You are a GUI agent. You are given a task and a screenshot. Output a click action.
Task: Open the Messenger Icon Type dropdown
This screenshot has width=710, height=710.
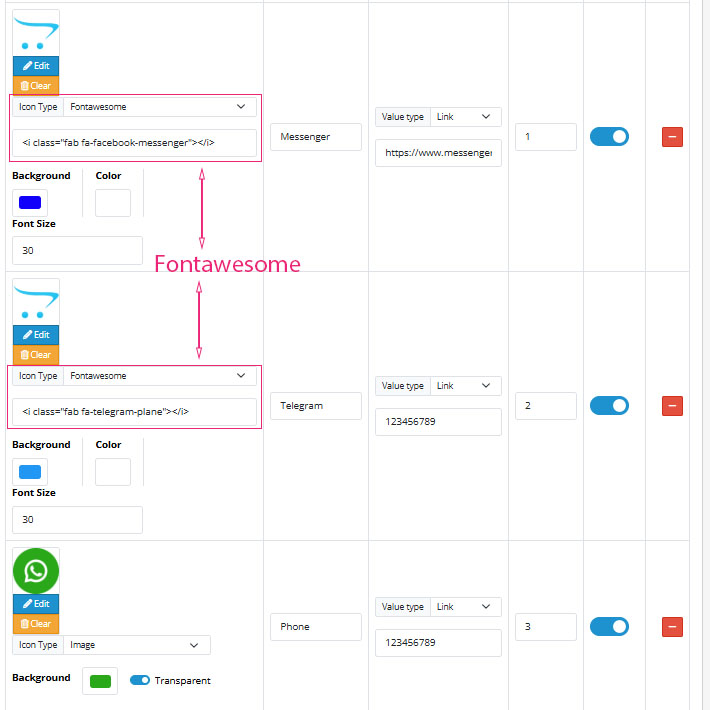tap(159, 107)
